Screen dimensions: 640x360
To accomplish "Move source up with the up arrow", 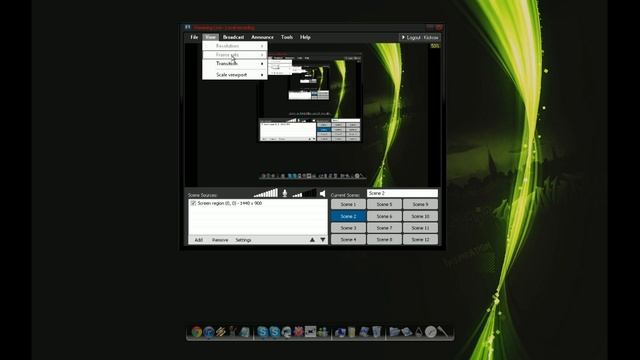I will click(x=312, y=240).
